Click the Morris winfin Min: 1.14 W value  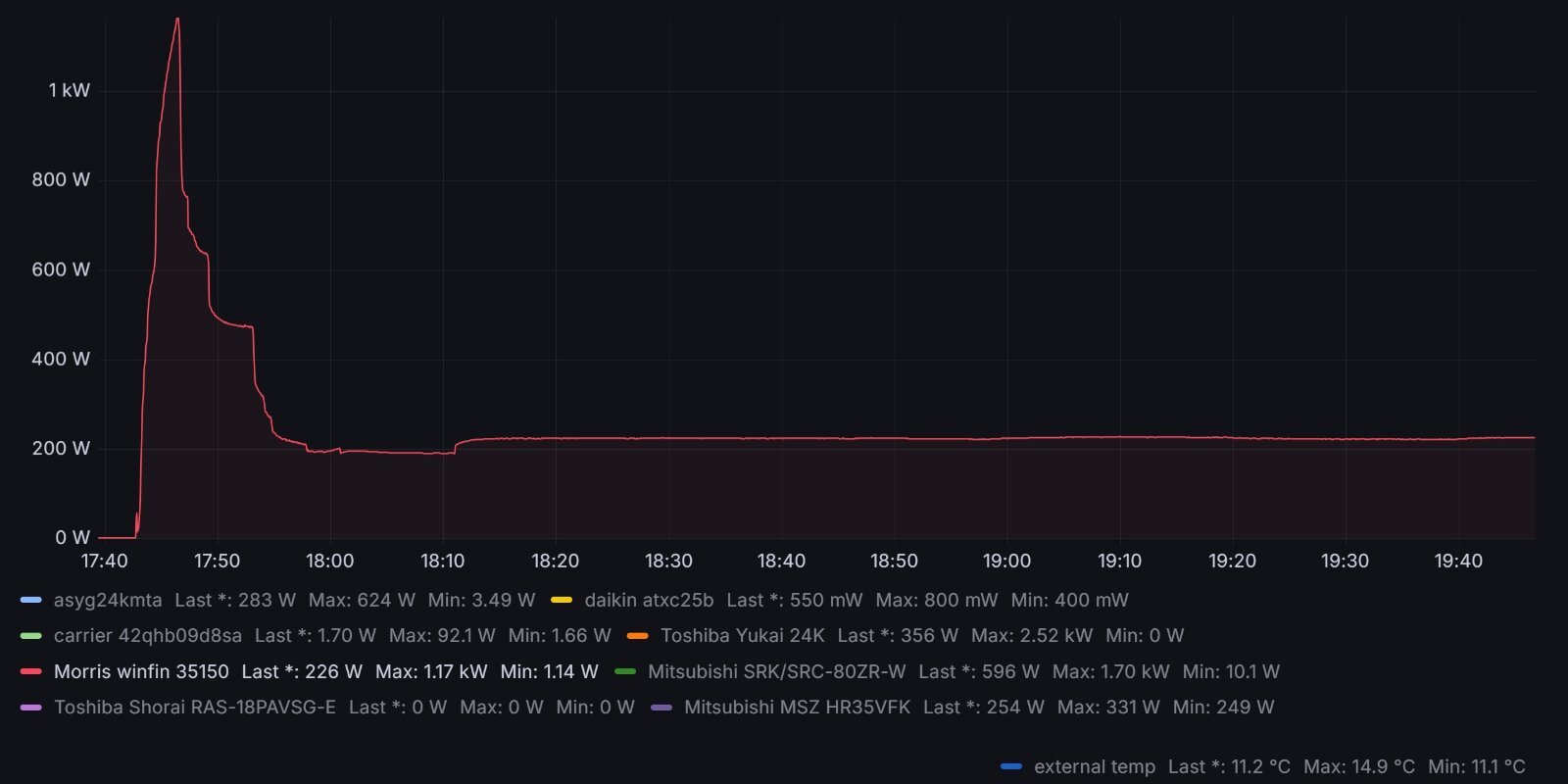click(549, 672)
